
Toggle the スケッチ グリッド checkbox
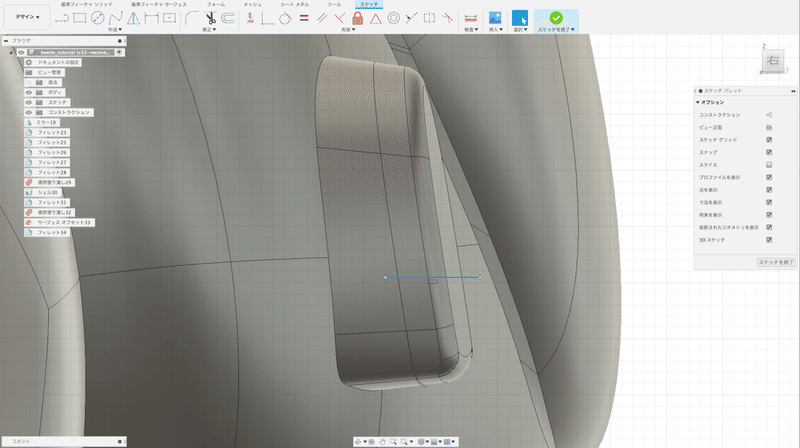point(769,140)
